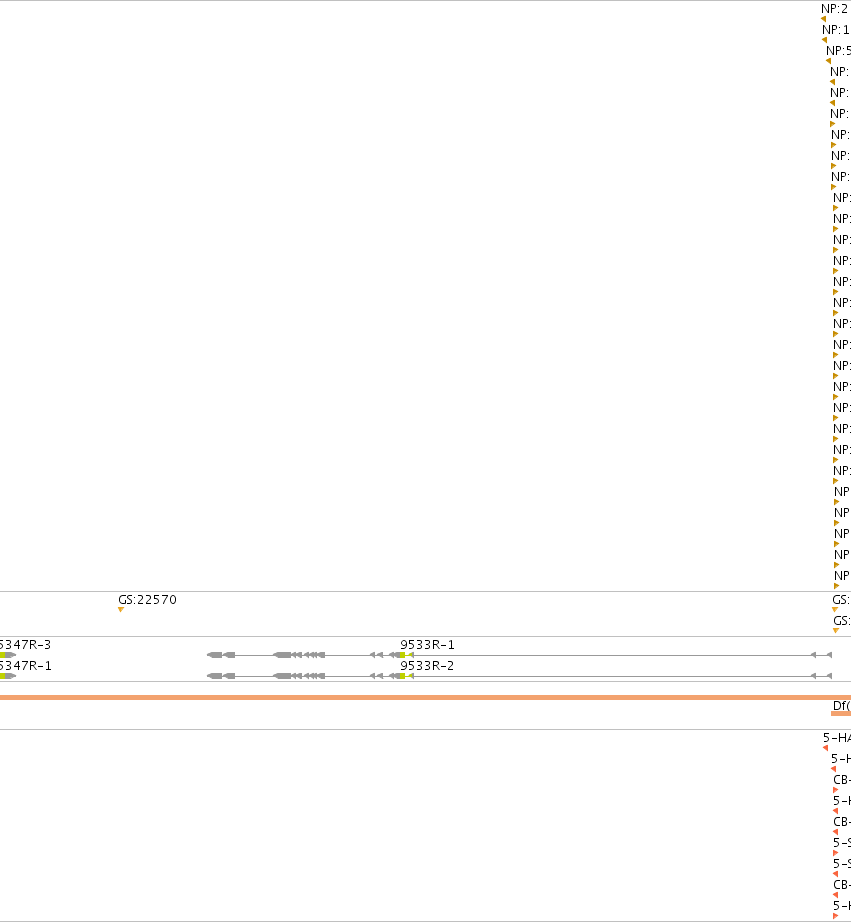
Task: Click the short orange bar under Df(
Action: 841,714
